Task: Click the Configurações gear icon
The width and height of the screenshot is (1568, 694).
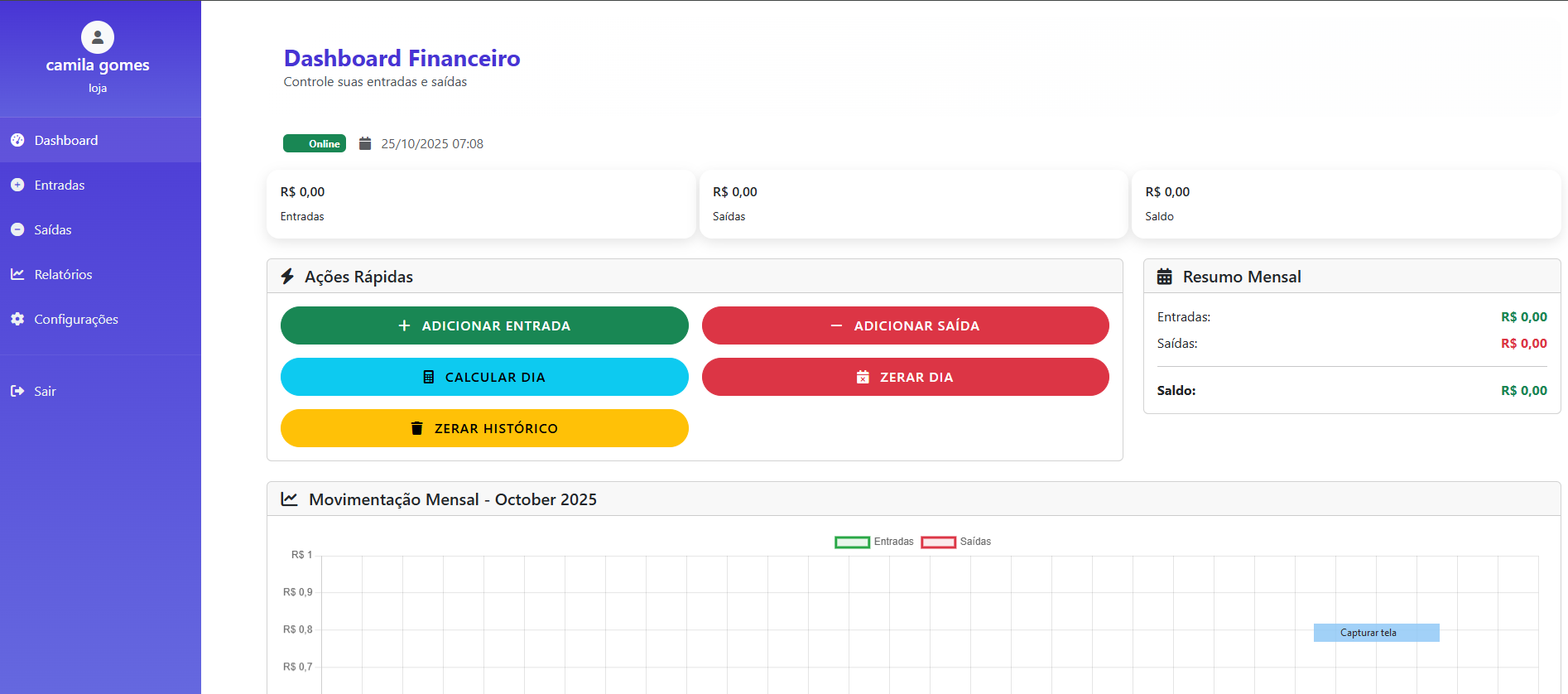Action: pyautogui.click(x=17, y=320)
